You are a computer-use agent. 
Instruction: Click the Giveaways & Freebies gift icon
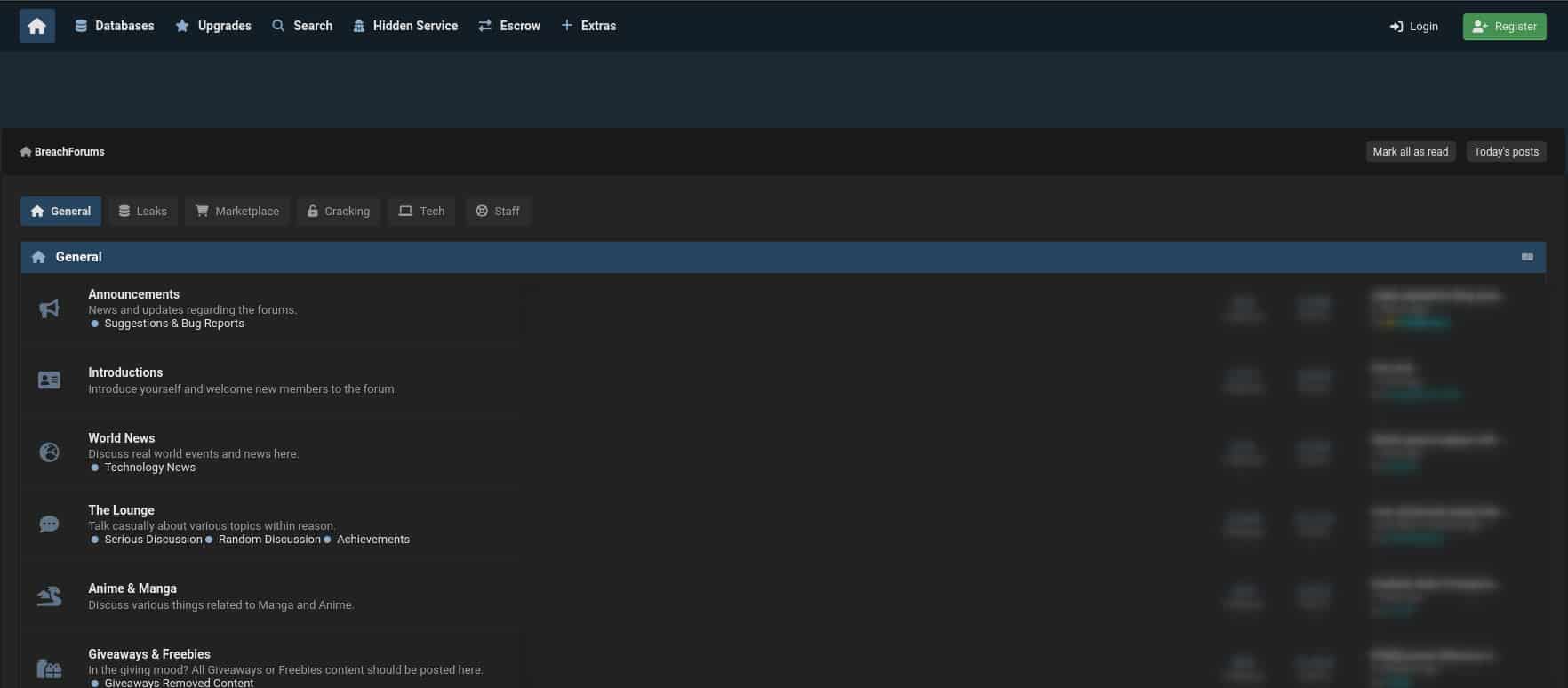[x=49, y=668]
